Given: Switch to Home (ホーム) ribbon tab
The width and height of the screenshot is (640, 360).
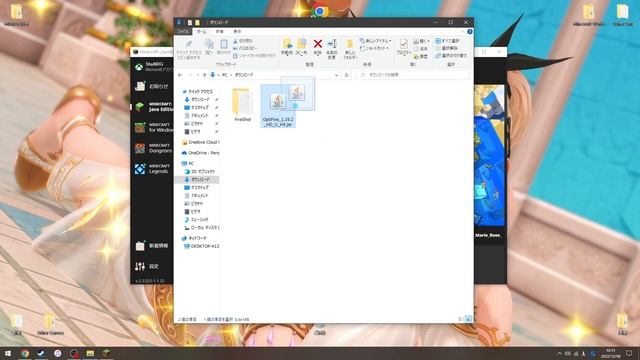Looking at the screenshot, I should (202, 31).
